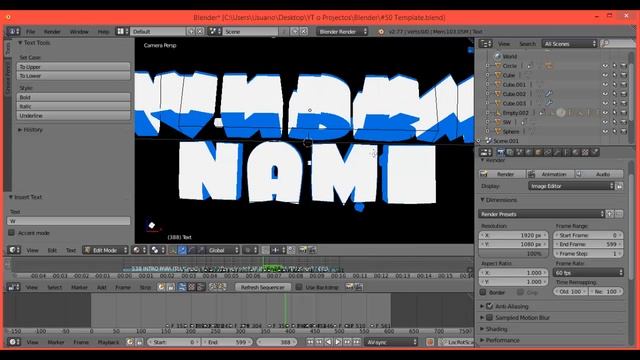The image size is (640, 360).
Task: Click the Audio render button
Action: point(599,174)
